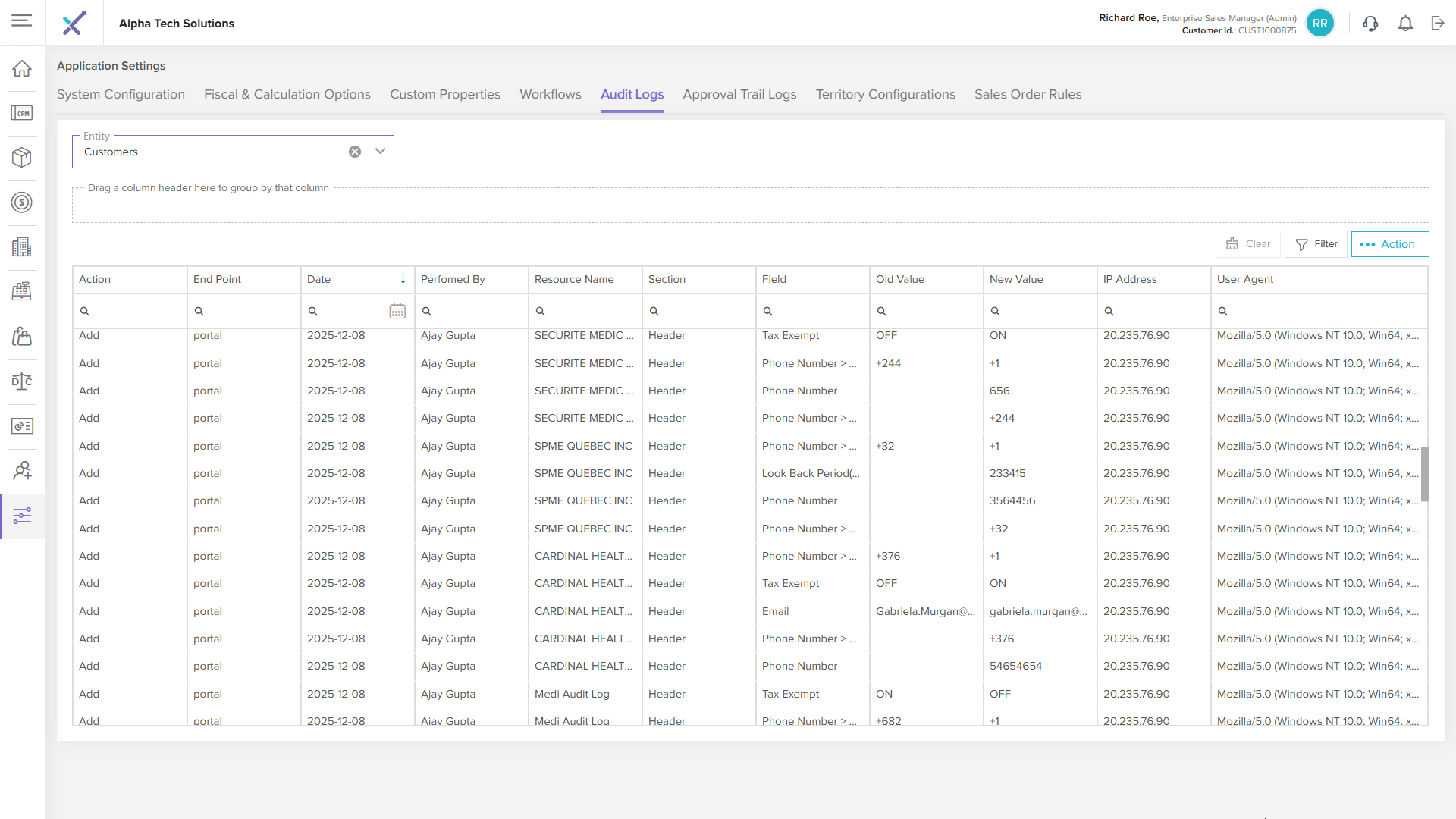The width and height of the screenshot is (1456, 819).
Task: Click the Clear button
Action: [x=1247, y=244]
